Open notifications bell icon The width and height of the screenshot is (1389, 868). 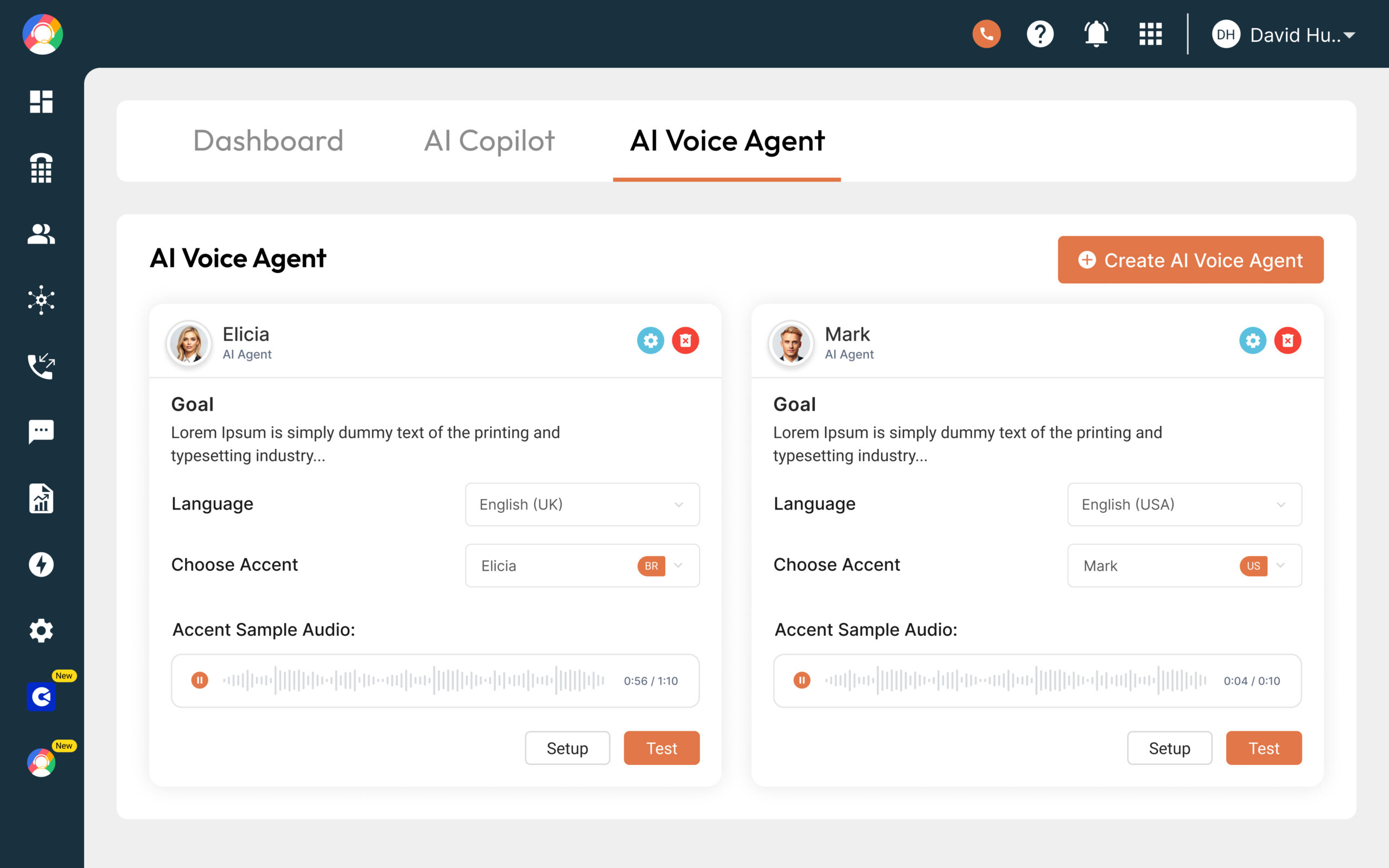pos(1095,34)
